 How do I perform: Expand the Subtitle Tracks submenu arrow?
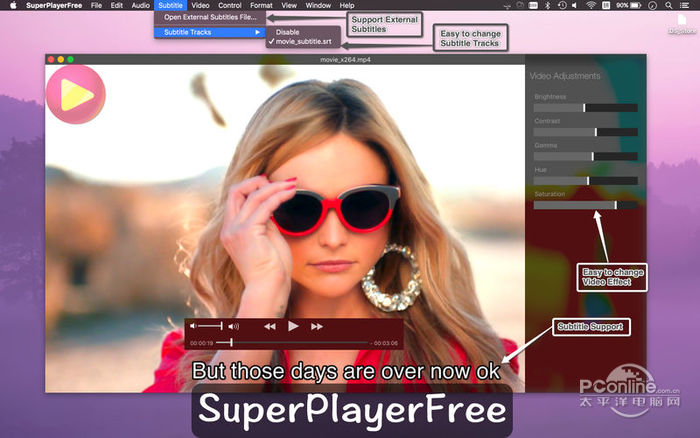coord(258,32)
